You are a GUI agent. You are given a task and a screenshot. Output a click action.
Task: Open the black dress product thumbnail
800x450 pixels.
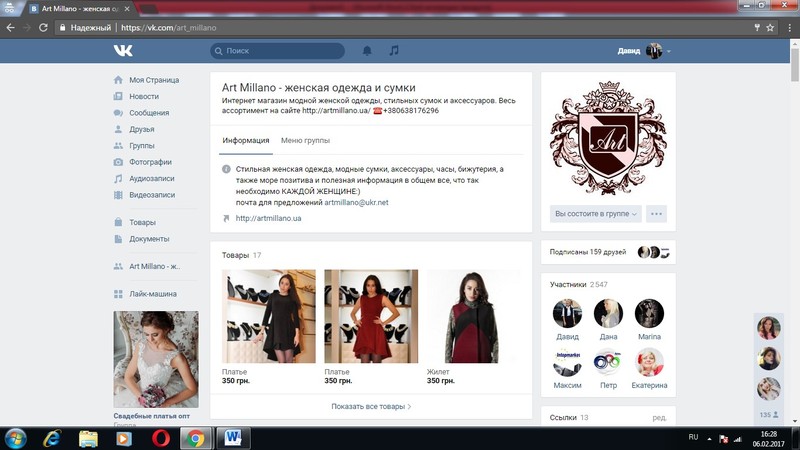[x=269, y=316]
